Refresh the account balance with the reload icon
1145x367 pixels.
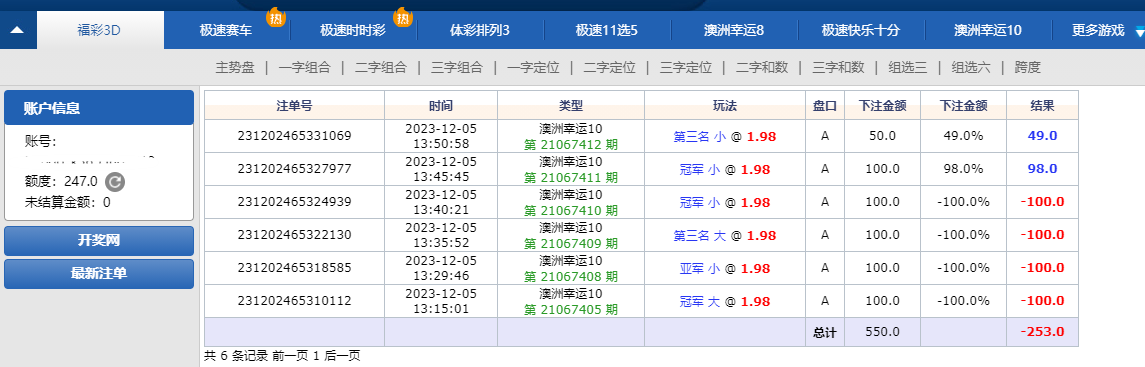(x=115, y=182)
